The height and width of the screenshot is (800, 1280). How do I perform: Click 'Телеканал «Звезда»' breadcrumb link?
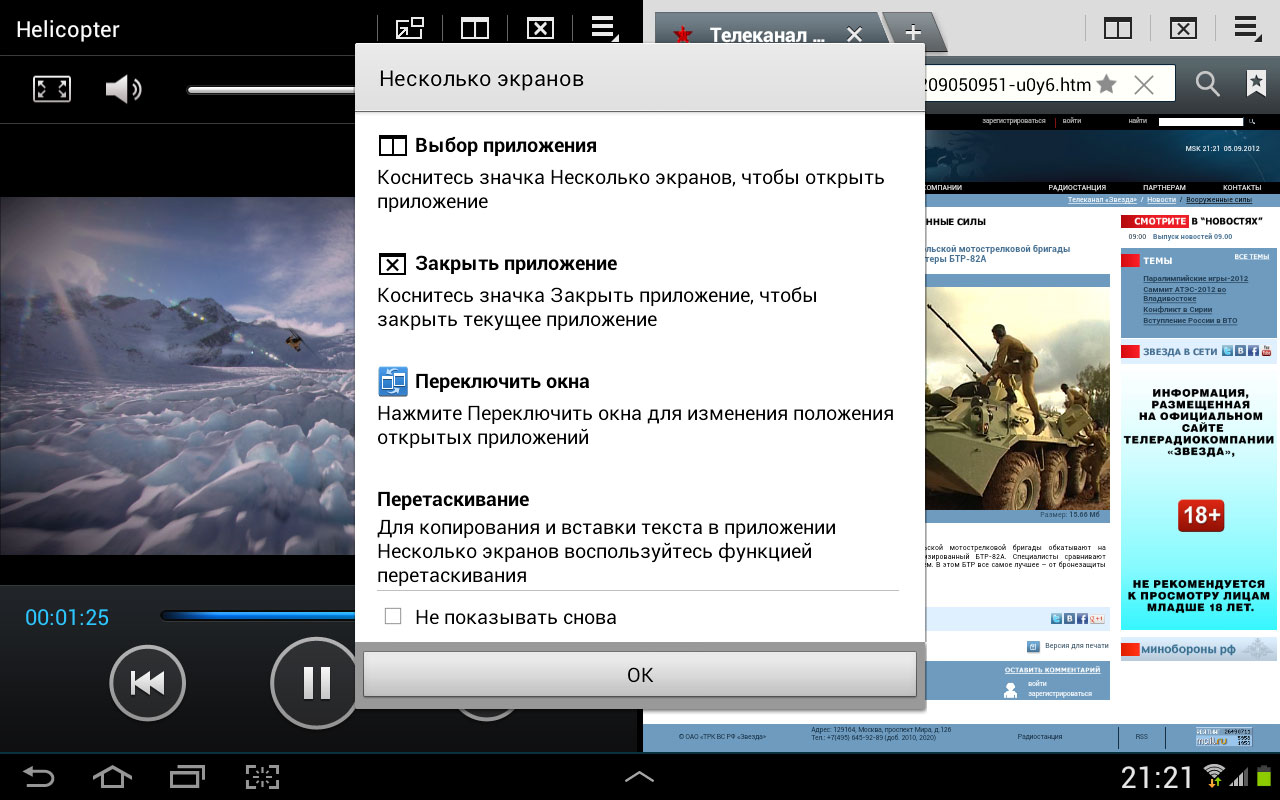[x=1103, y=200]
